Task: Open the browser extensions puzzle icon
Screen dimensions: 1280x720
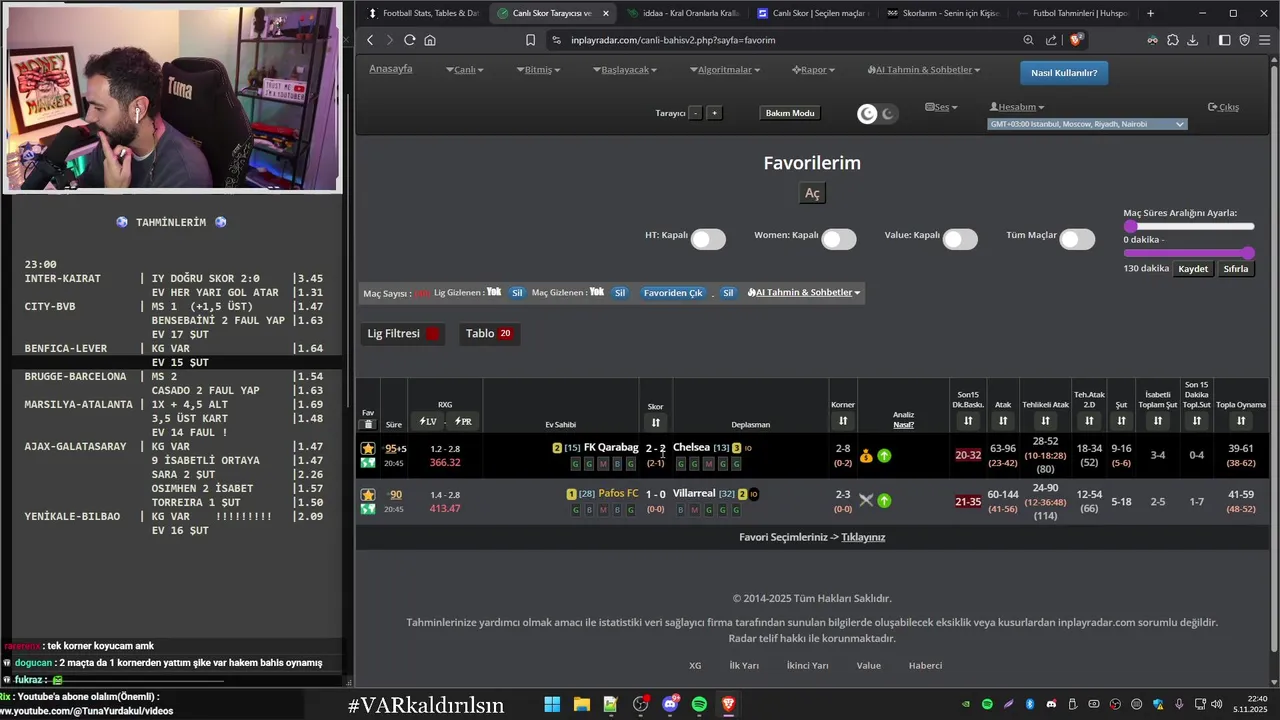Action: point(1173,40)
